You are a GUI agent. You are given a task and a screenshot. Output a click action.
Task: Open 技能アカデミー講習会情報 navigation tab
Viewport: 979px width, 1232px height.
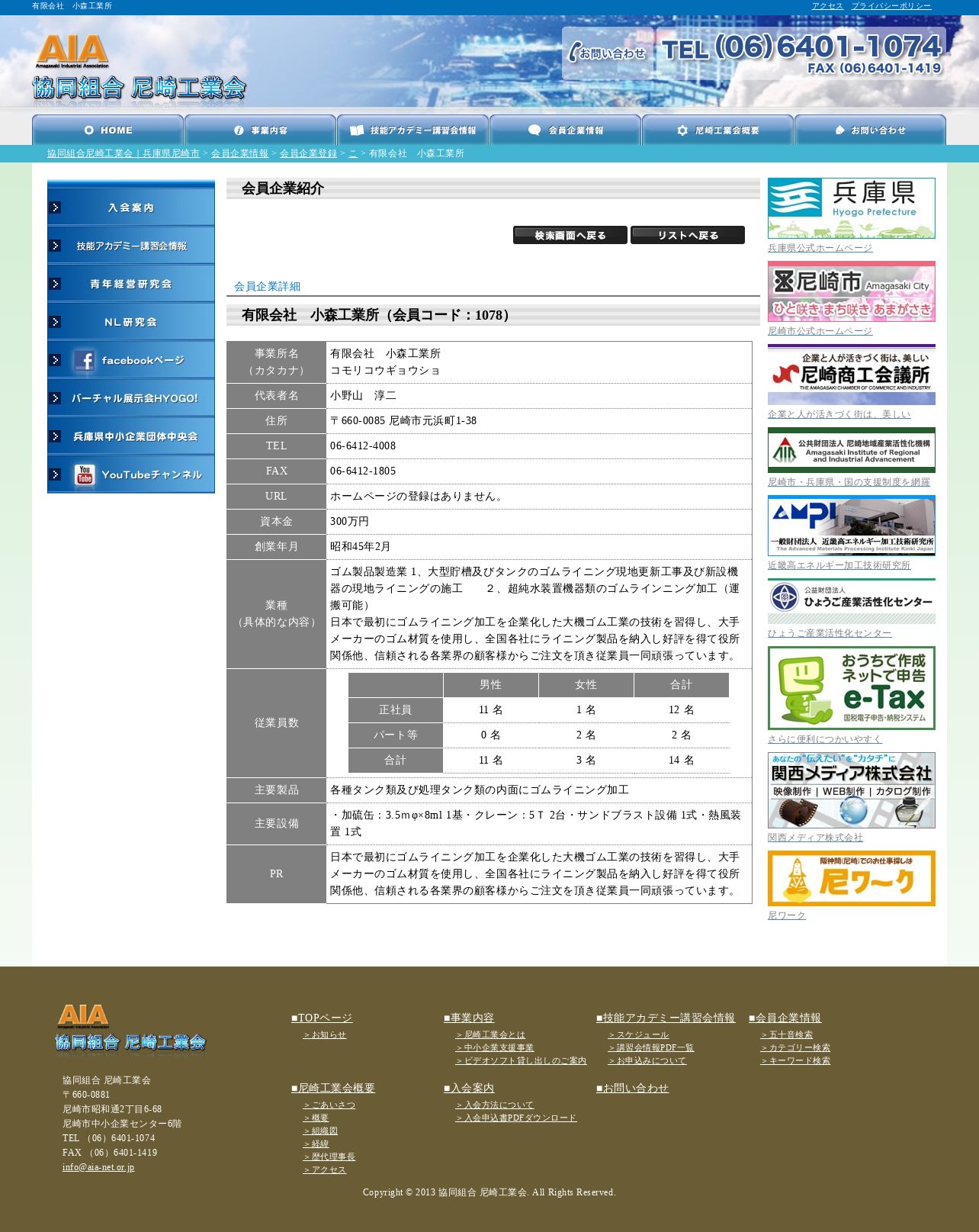coord(412,130)
